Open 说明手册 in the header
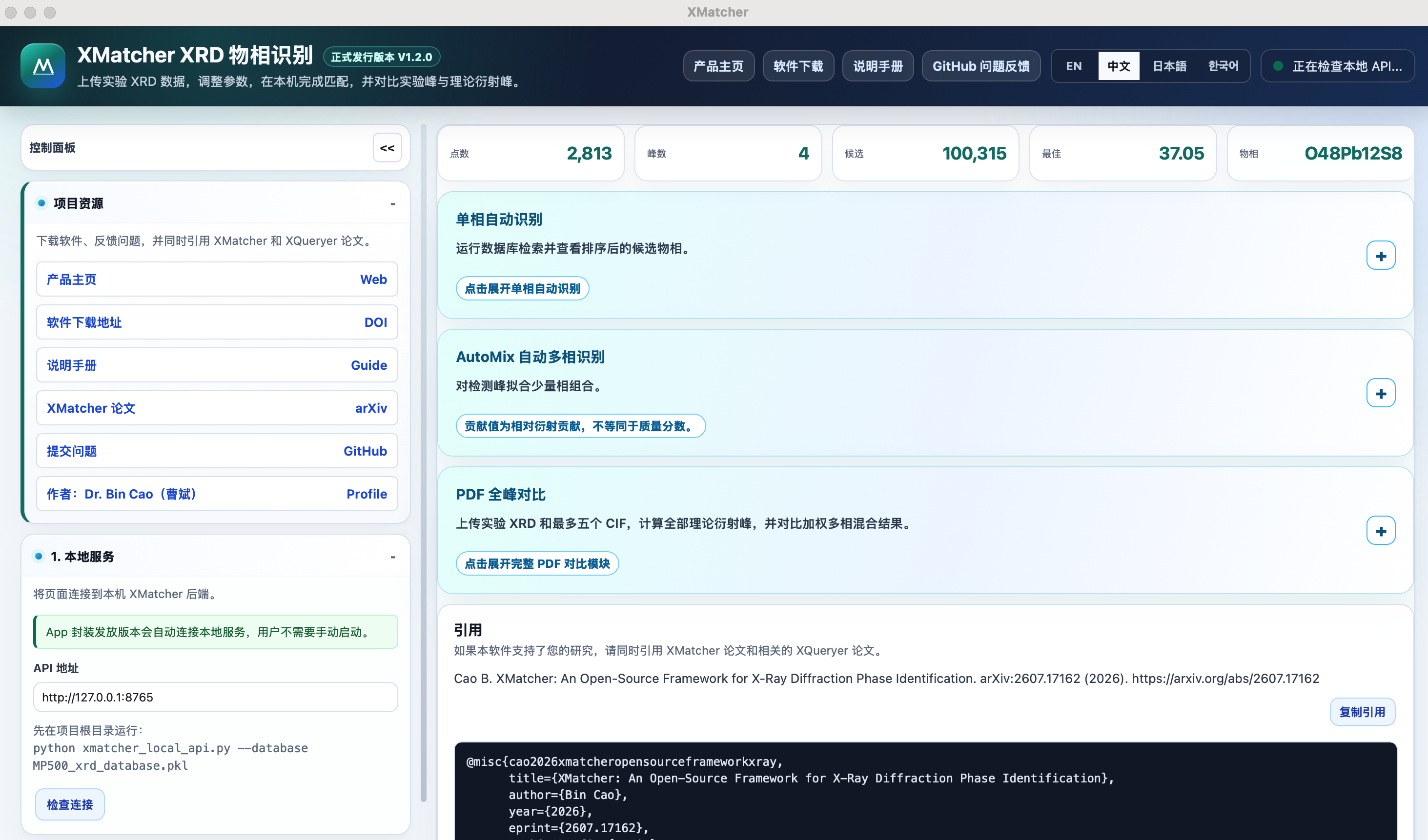Viewport: 1428px width, 840px height. pos(878,66)
